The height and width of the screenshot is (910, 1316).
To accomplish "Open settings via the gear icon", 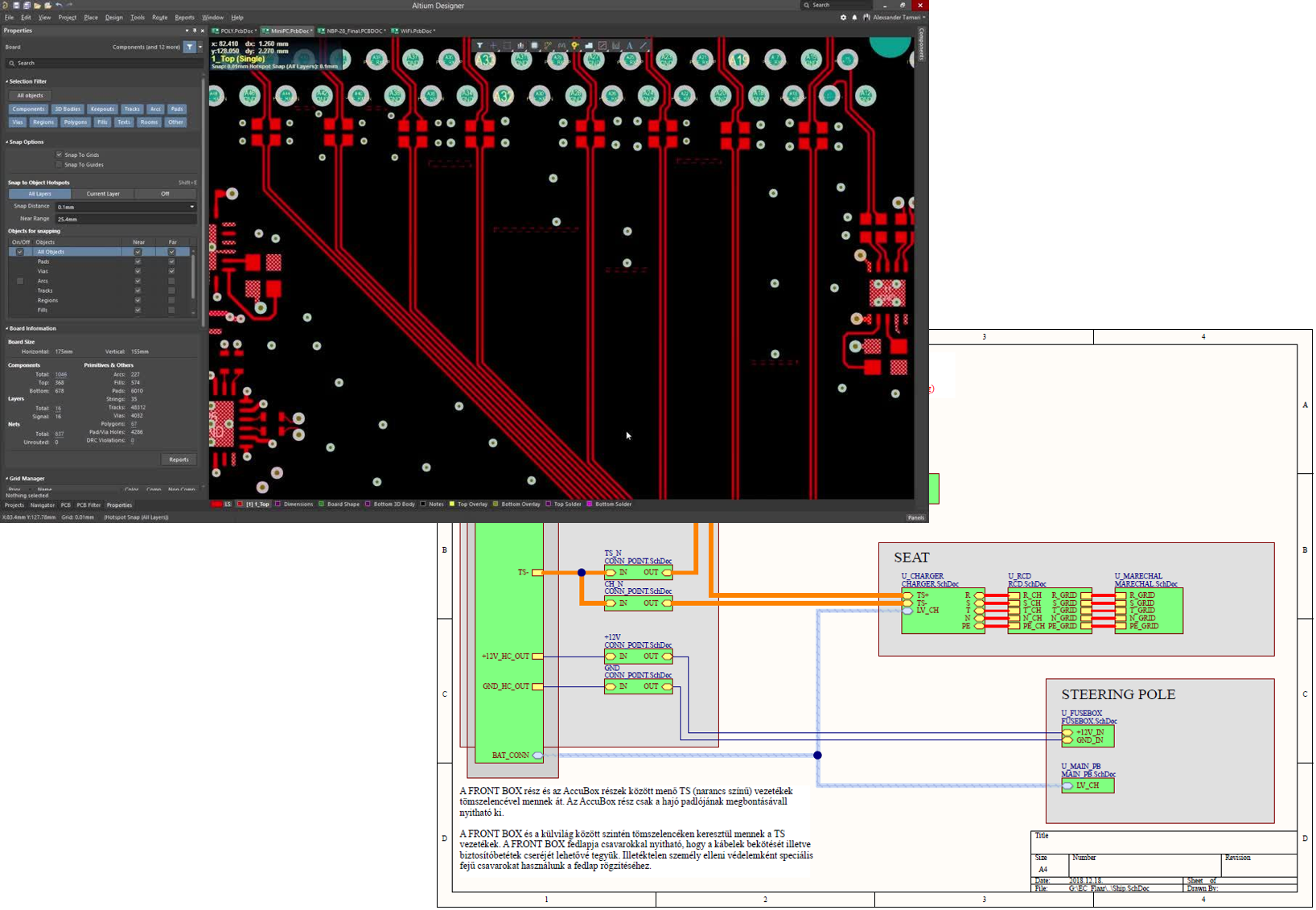I will 843,17.
